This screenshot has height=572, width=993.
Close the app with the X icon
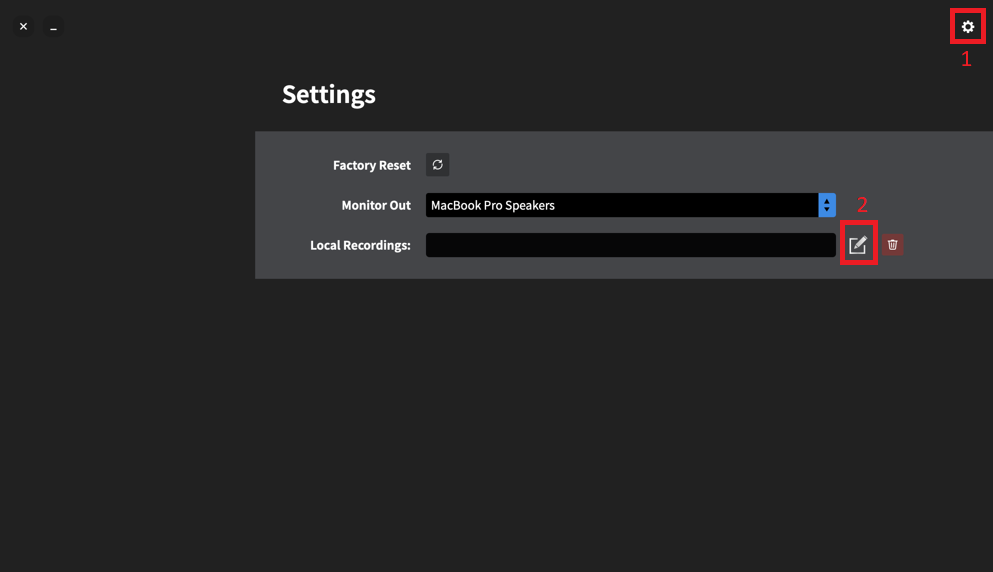point(23,27)
